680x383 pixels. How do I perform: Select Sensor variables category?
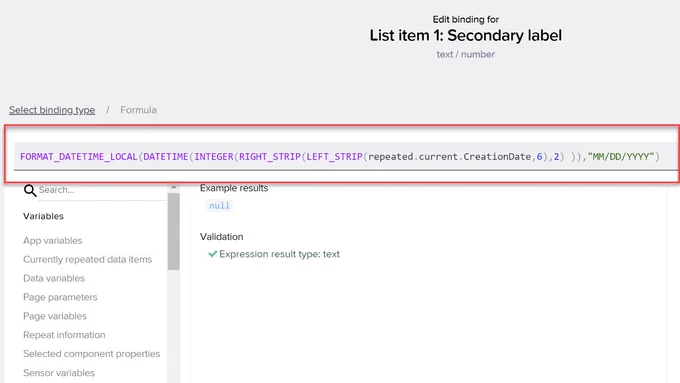click(x=59, y=373)
